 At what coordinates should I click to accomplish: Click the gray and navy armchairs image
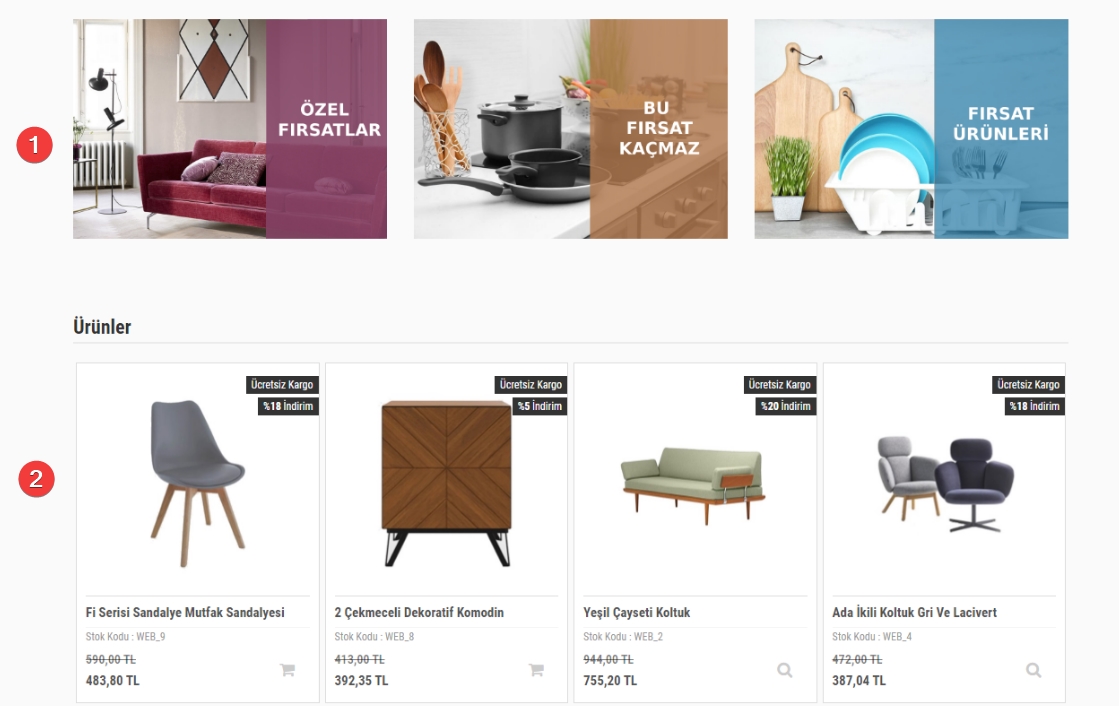tap(945, 484)
